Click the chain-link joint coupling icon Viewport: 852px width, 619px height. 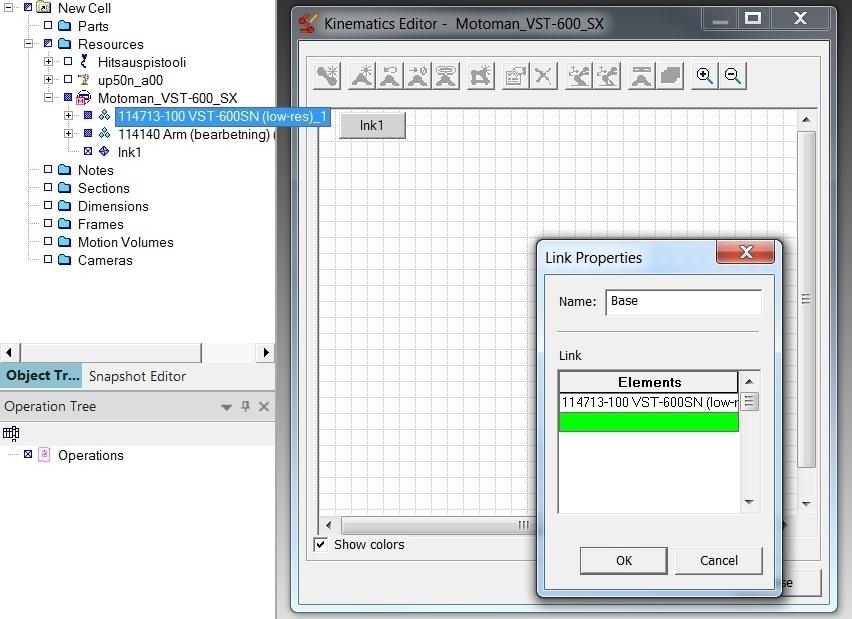click(x=446, y=76)
